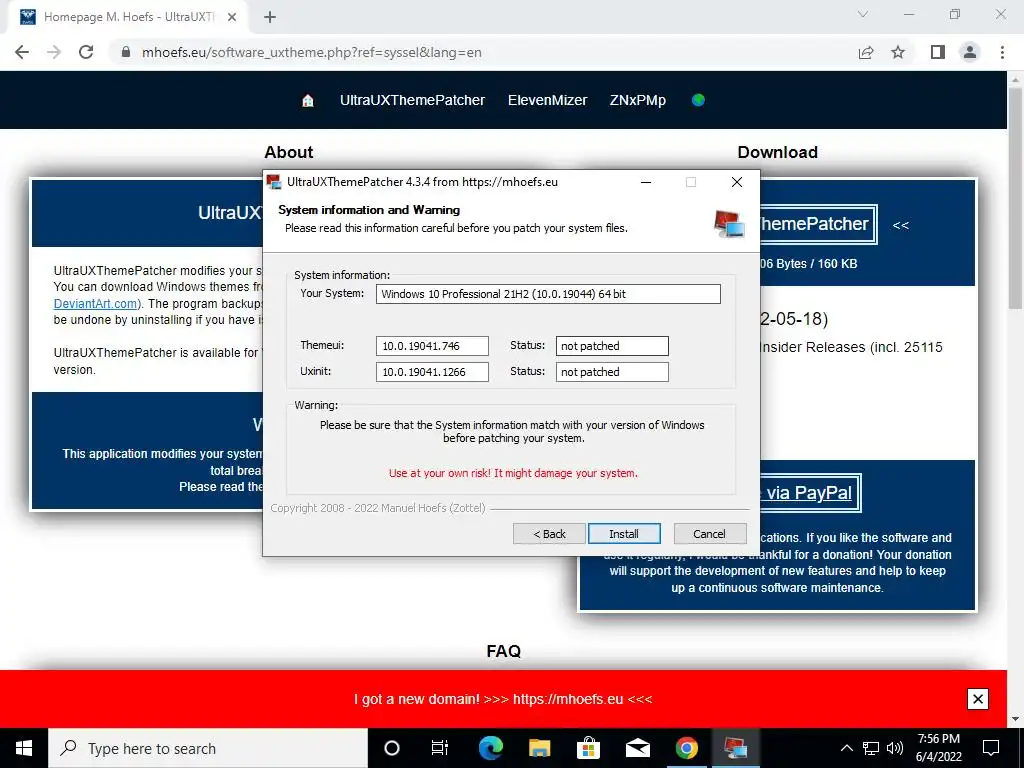Click the share page icon in the address bar

866,52
